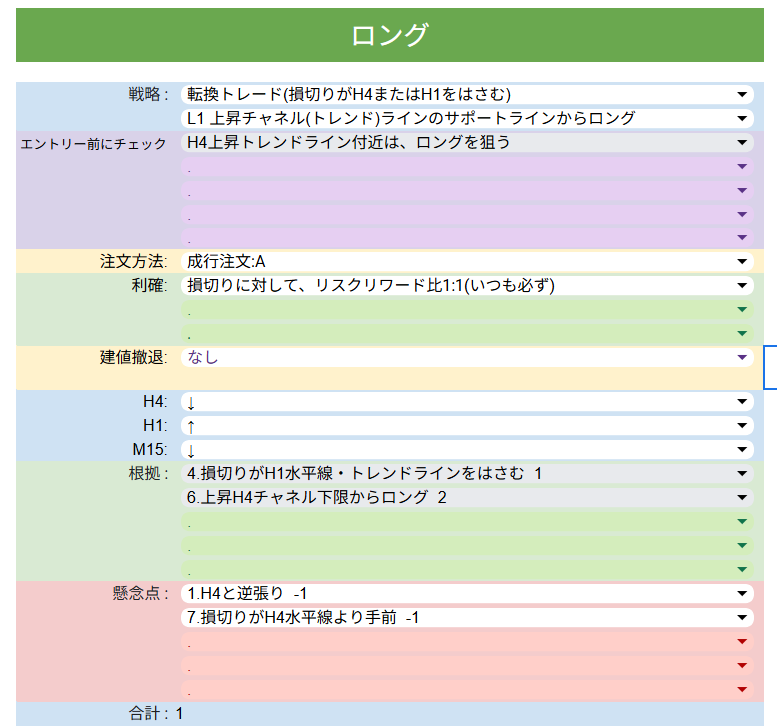Select the 建値撤退 label cell
Image resolution: width=777 pixels, height=727 pixels.
pyautogui.click(x=133, y=358)
